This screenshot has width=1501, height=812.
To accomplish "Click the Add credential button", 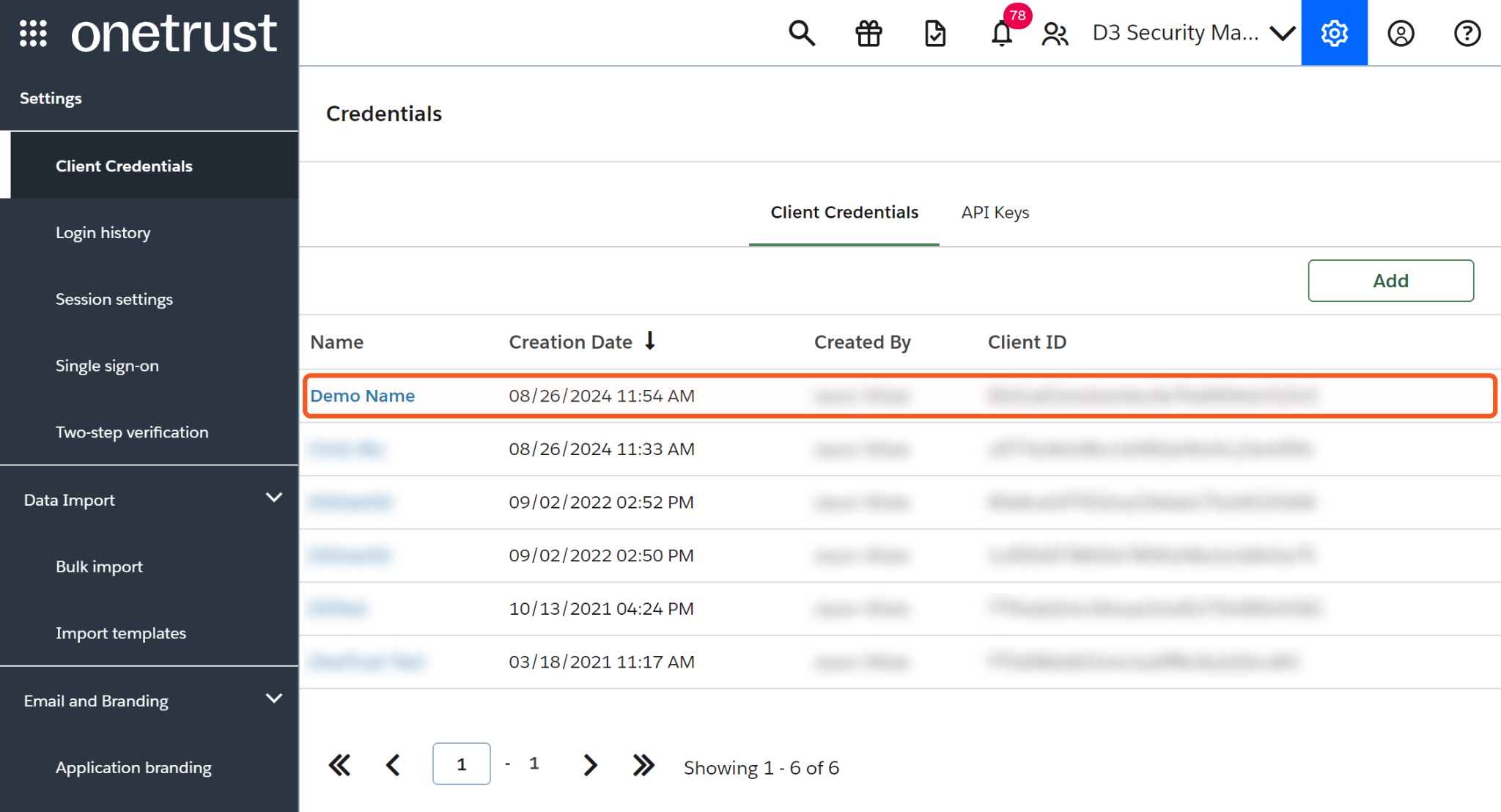I will [1390, 281].
